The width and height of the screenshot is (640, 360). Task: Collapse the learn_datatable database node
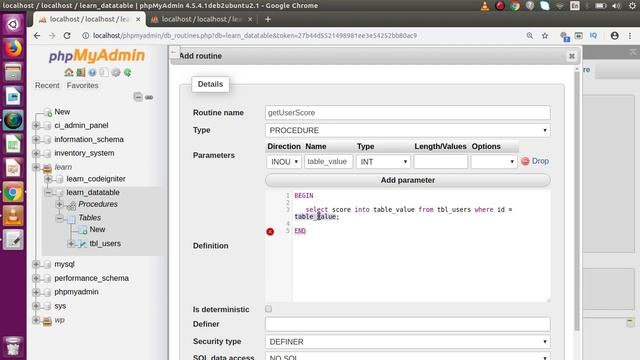[48, 192]
